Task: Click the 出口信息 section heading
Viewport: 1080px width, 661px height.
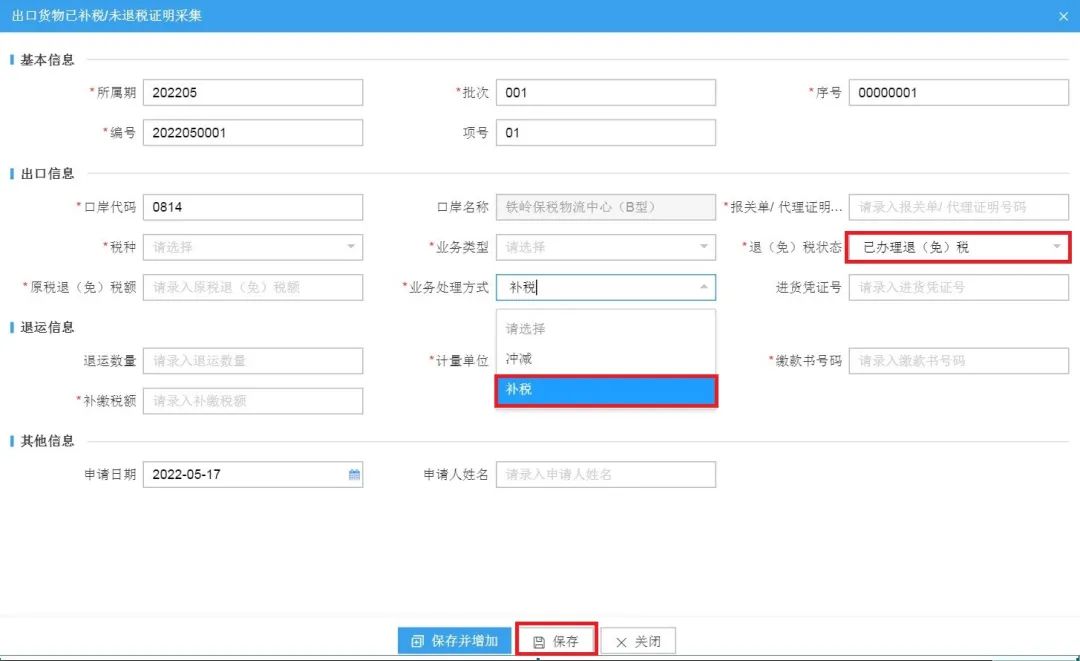Action: 47,174
